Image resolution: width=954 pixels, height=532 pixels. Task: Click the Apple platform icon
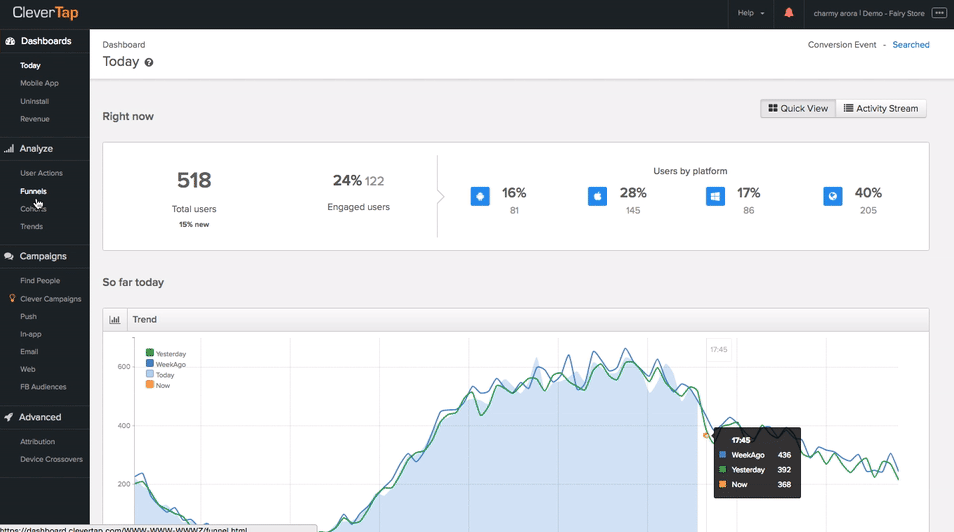pyautogui.click(x=597, y=197)
